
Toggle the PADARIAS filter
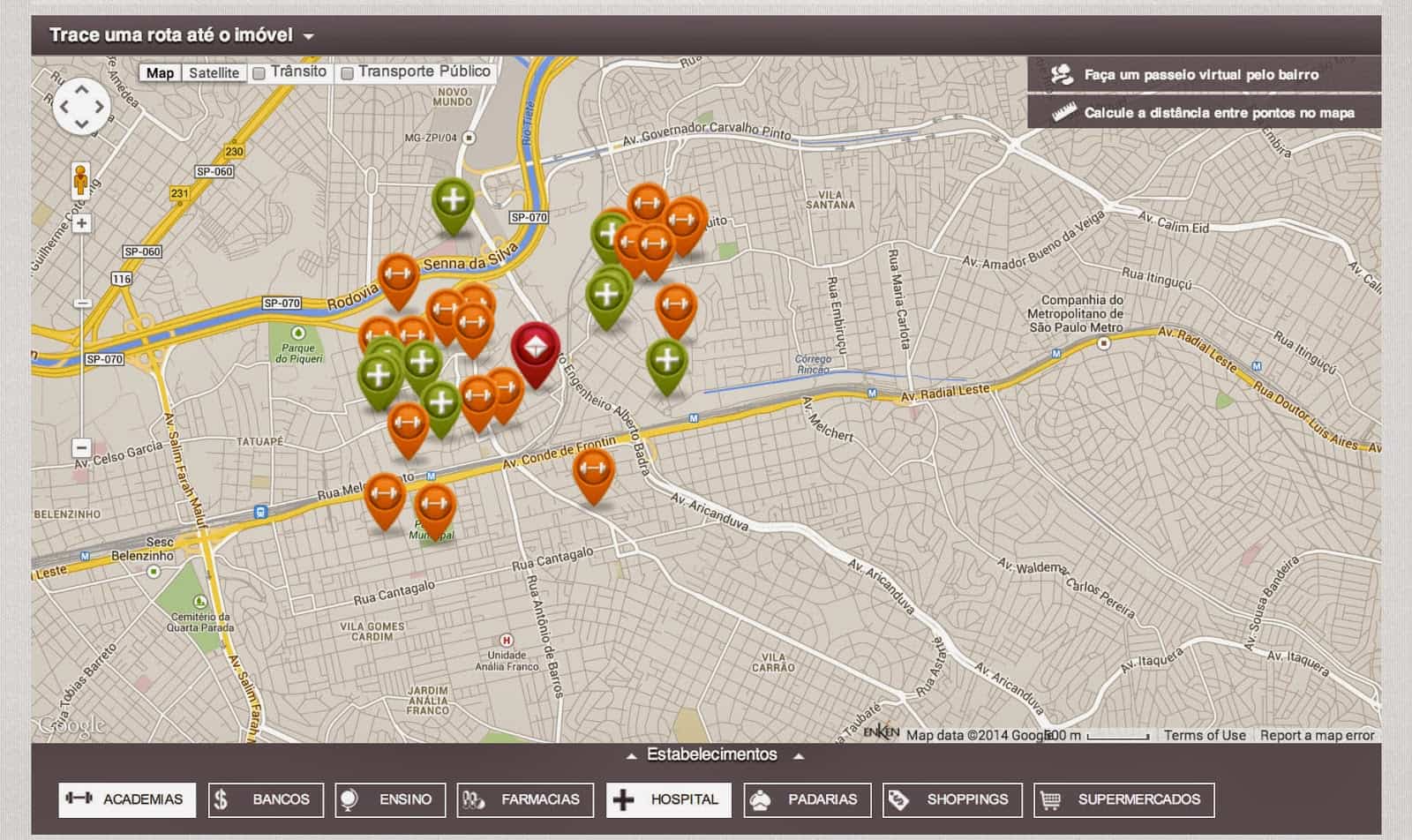(x=807, y=799)
